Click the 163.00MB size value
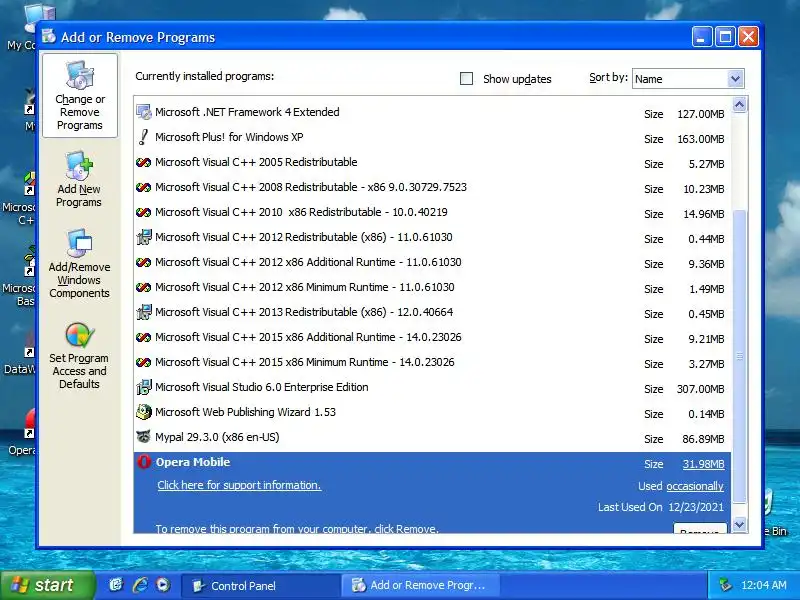This screenshot has width=800, height=600. pyautogui.click(x=701, y=139)
